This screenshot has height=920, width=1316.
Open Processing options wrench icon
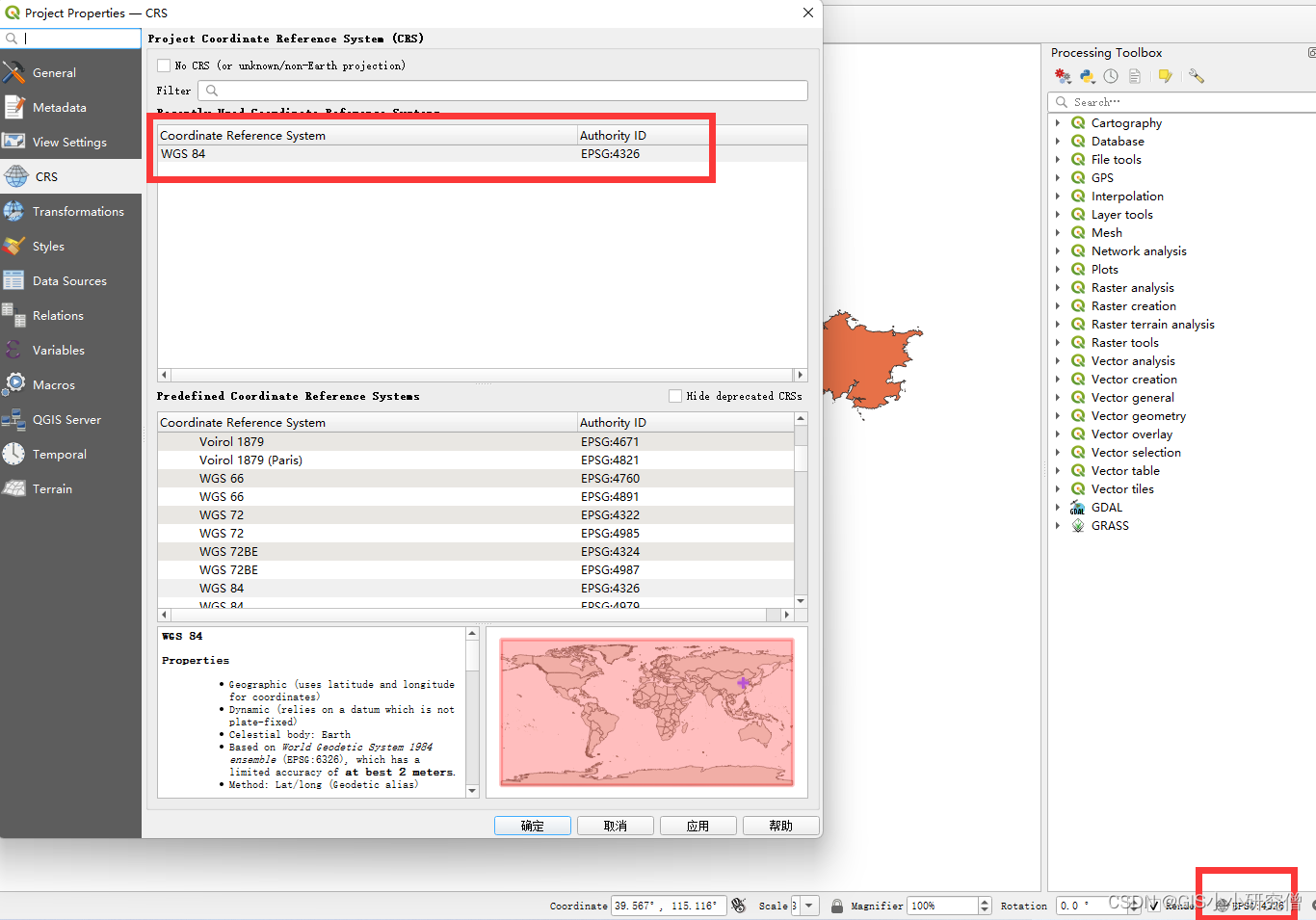pyautogui.click(x=1197, y=76)
